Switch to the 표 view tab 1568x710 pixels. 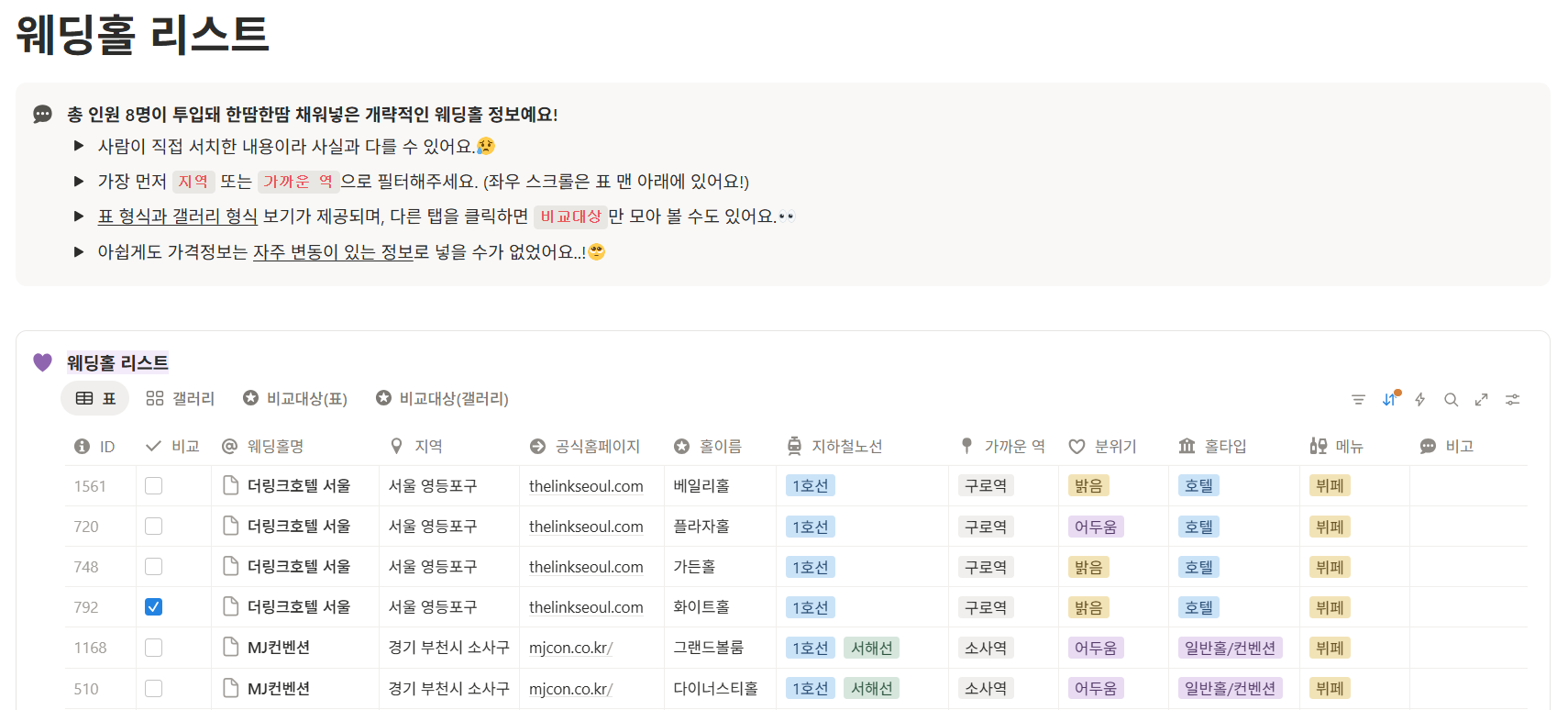pos(95,398)
